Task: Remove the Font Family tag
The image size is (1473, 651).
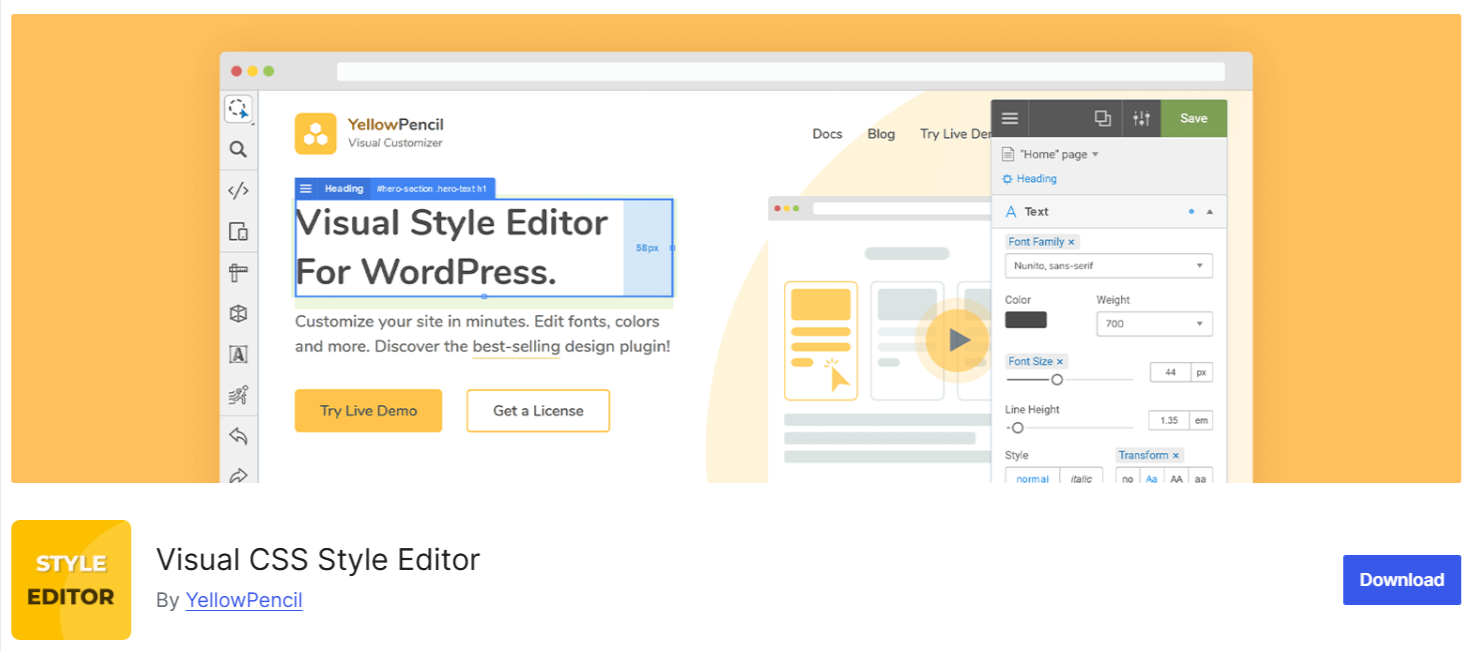Action: [1071, 242]
